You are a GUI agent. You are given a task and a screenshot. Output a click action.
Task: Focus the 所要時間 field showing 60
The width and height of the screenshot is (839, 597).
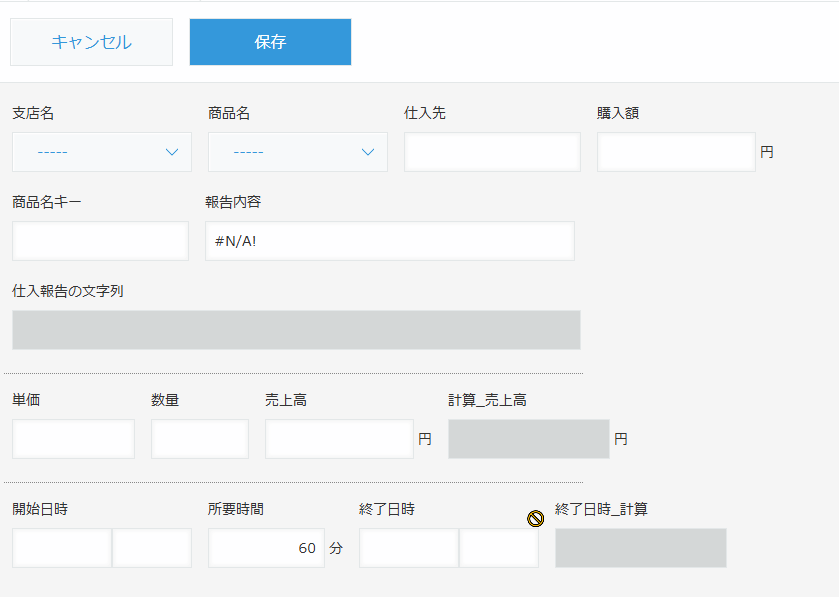[x=266, y=548]
